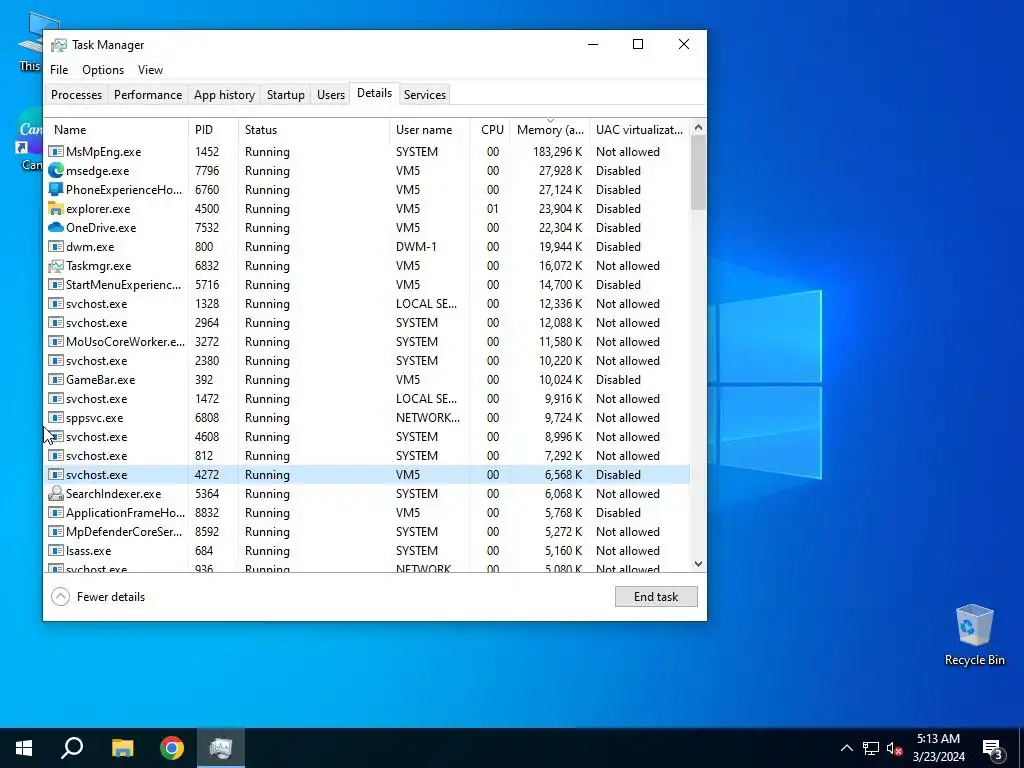The height and width of the screenshot is (768, 1024).
Task: Click the PhoneExperienceHost process icon
Action: point(56,189)
